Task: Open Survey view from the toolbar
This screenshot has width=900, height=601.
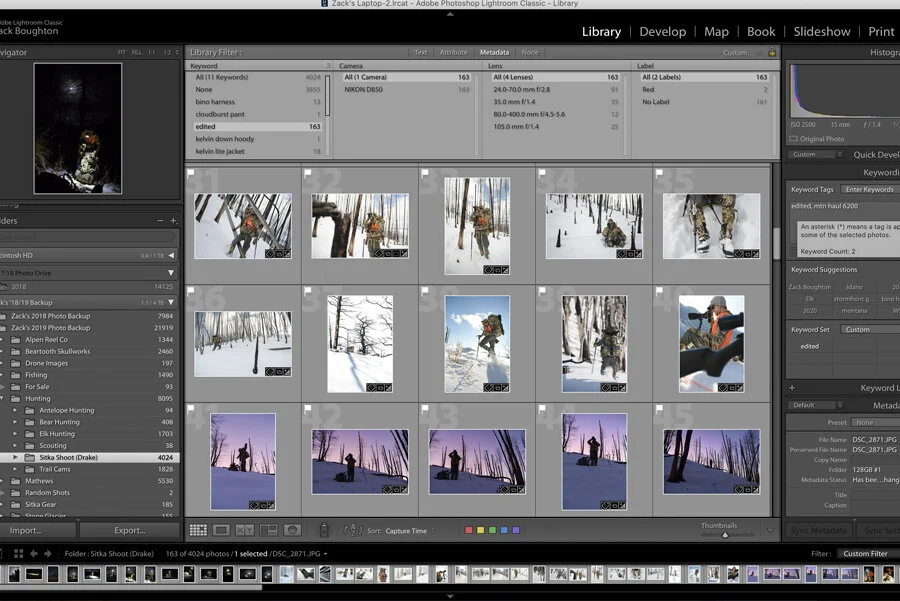Action: 269,530
